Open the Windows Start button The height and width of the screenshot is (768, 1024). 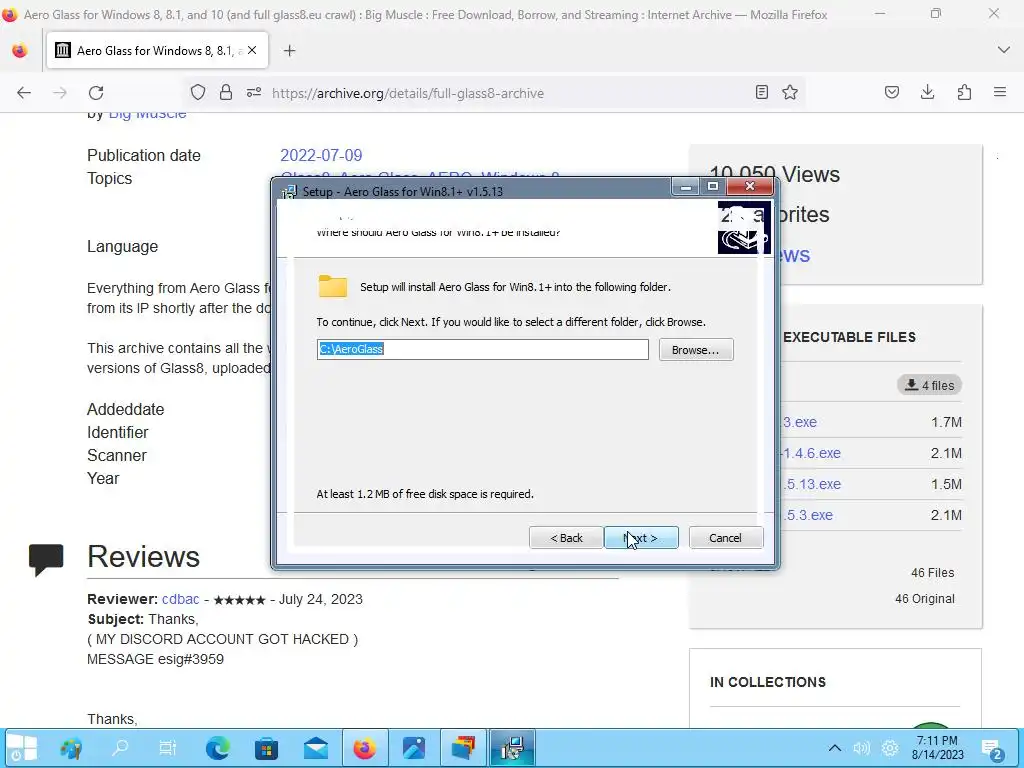(22, 748)
